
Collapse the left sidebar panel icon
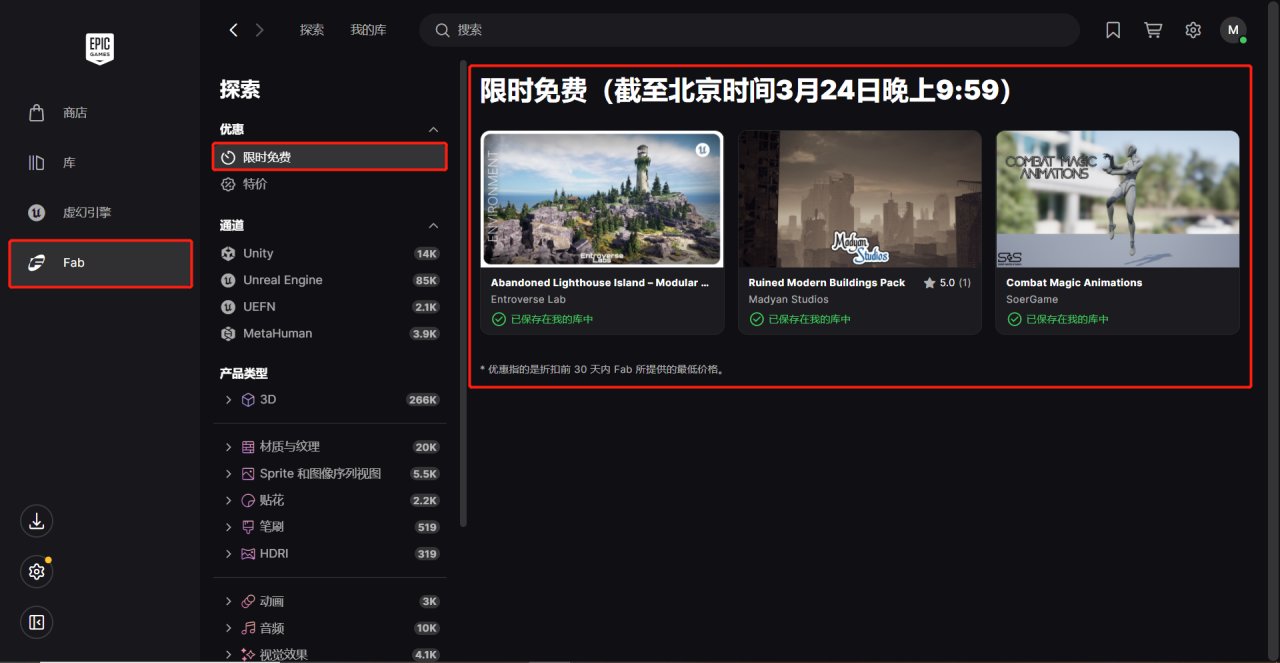tap(37, 623)
